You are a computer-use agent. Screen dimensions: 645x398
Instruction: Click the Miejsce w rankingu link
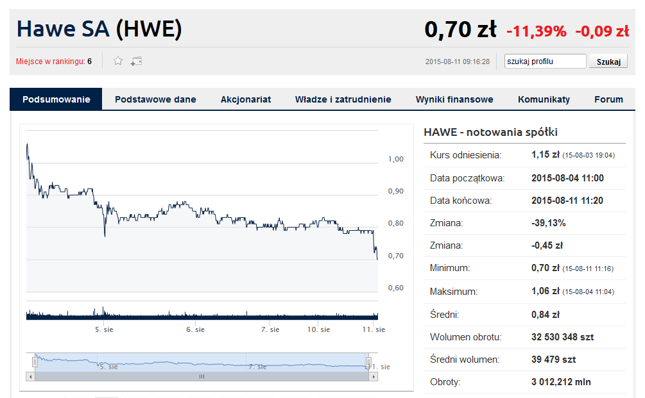(50, 61)
